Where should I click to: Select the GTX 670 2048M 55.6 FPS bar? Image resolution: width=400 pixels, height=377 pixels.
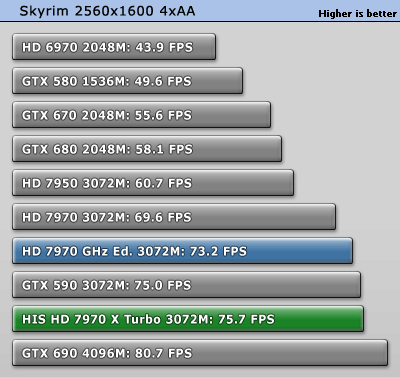(x=141, y=115)
